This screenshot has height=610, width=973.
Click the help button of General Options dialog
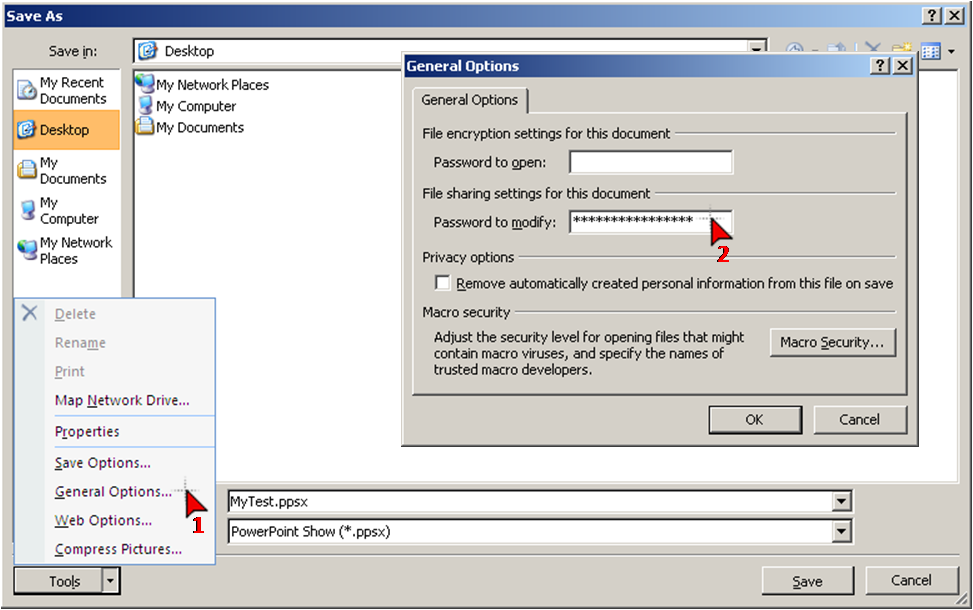880,66
